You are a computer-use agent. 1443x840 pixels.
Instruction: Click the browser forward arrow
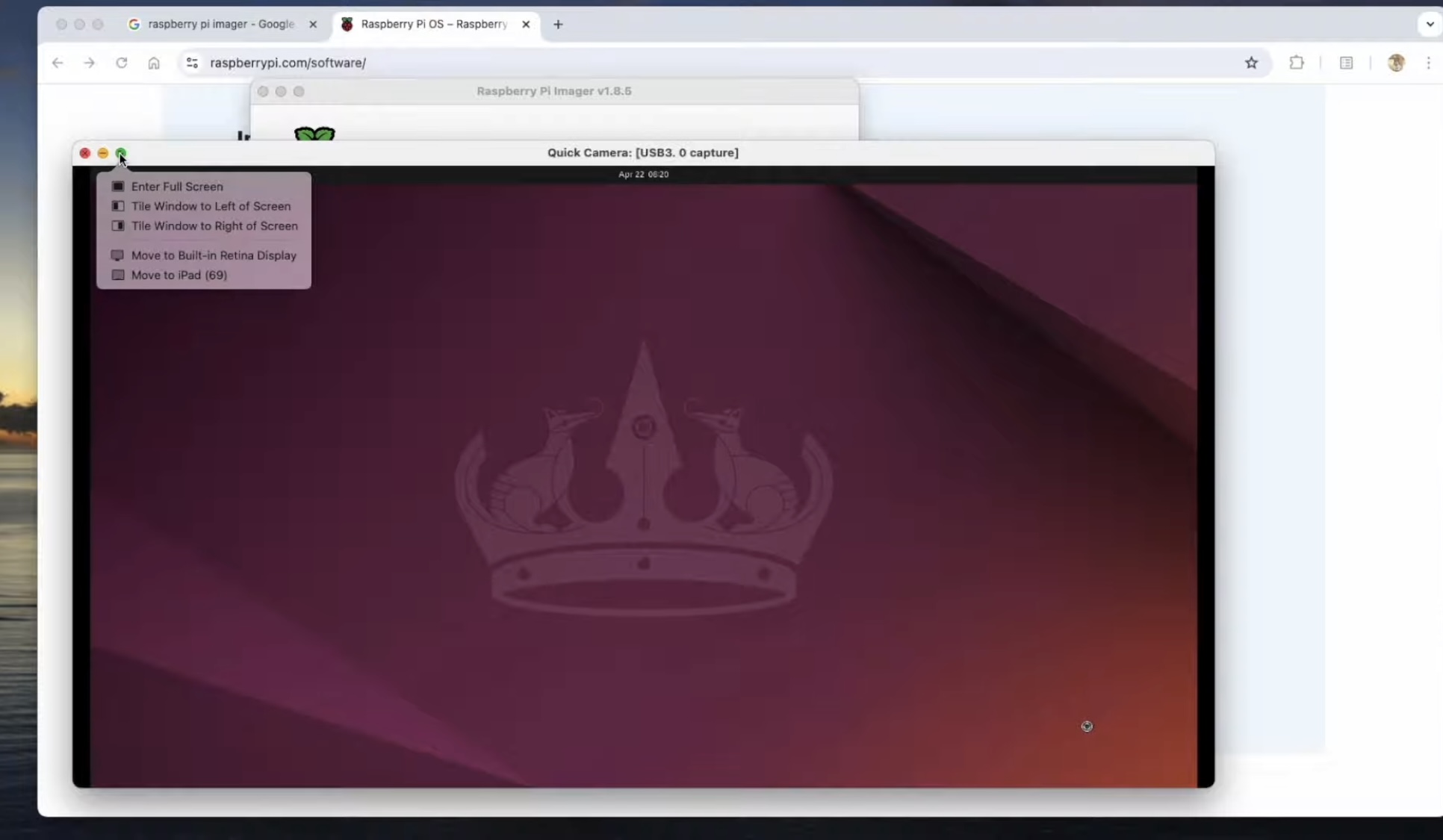pos(89,63)
